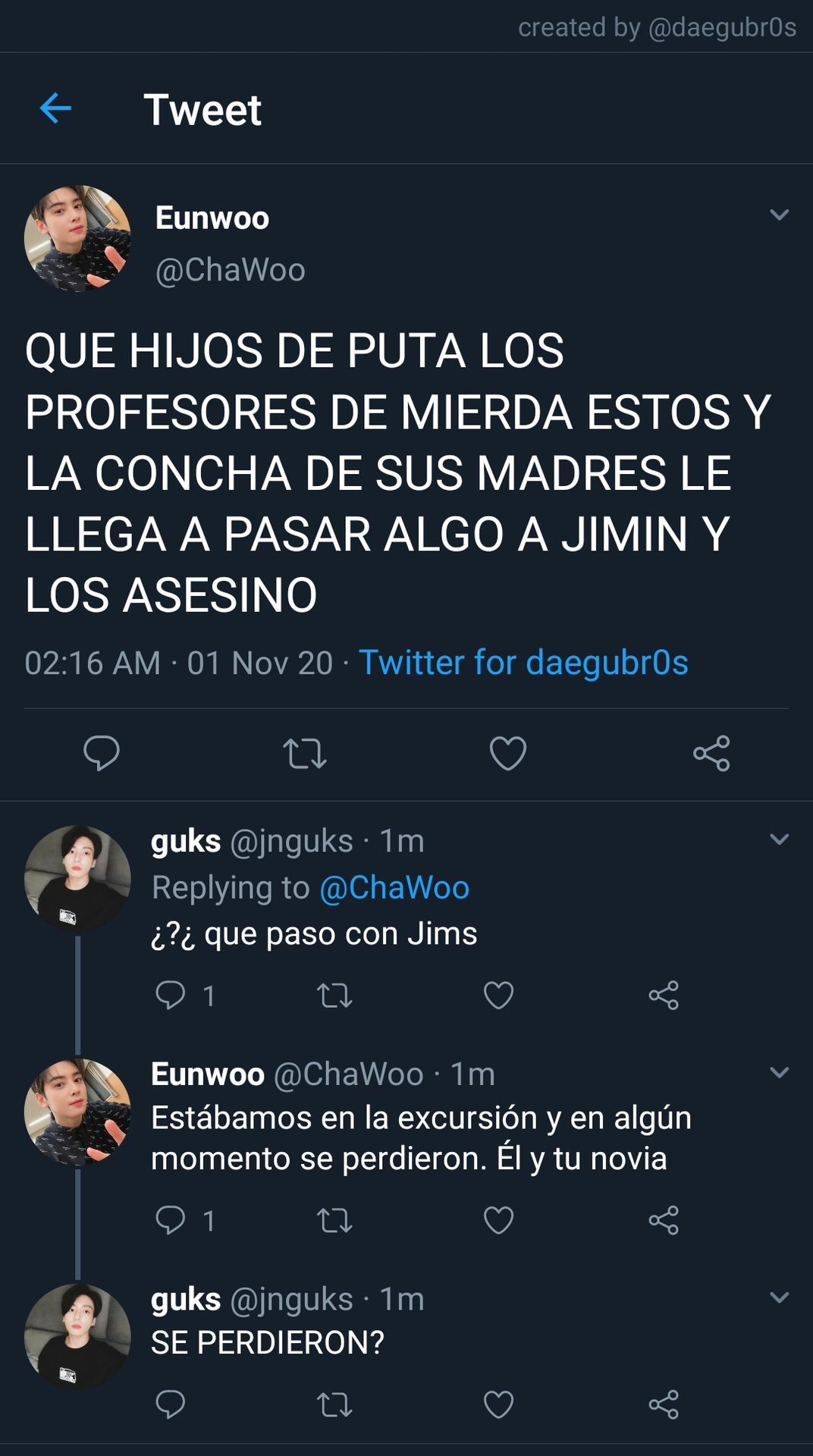Image resolution: width=813 pixels, height=1456 pixels.
Task: Open reply on "que paso con Jims" tweet
Action: click(171, 995)
